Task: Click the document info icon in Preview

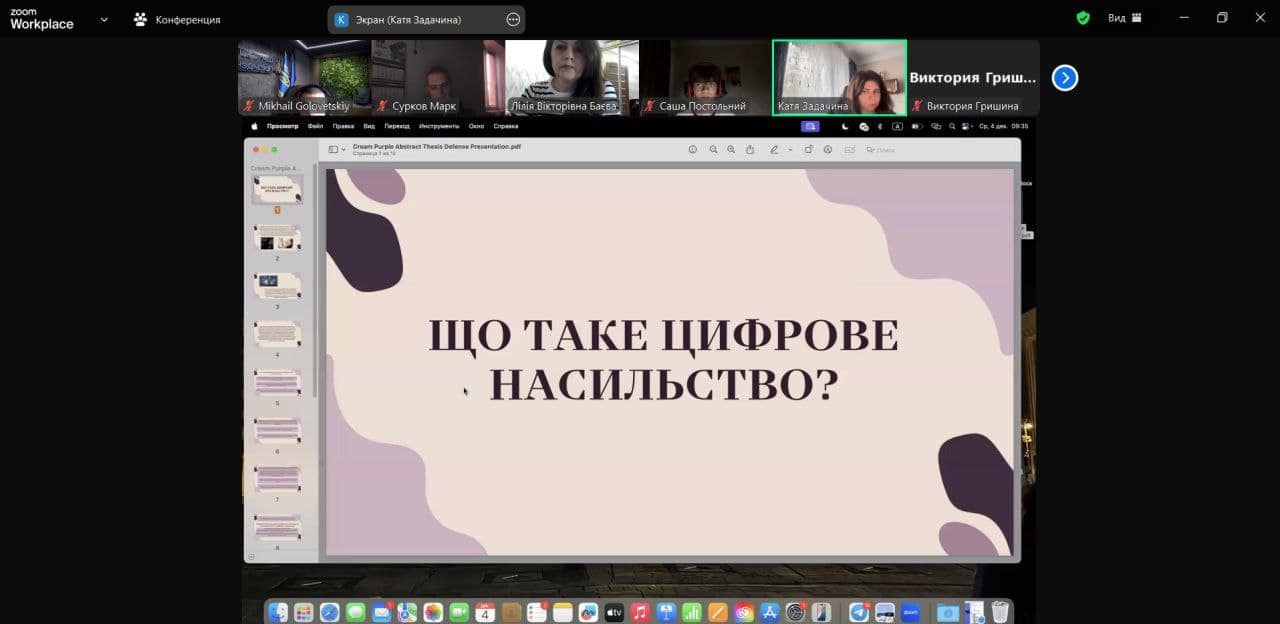Action: pyautogui.click(x=692, y=150)
